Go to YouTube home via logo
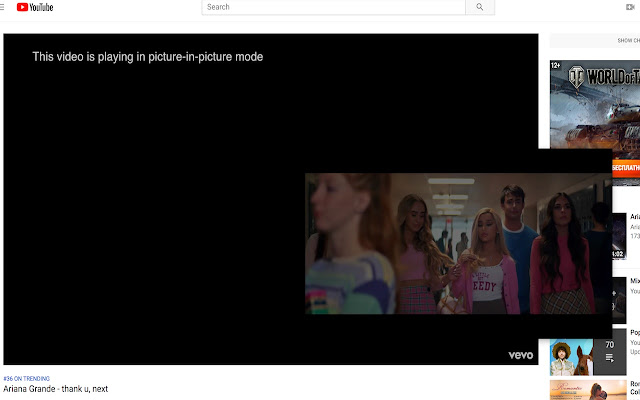Image resolution: width=640 pixels, height=400 pixels. (35, 7)
